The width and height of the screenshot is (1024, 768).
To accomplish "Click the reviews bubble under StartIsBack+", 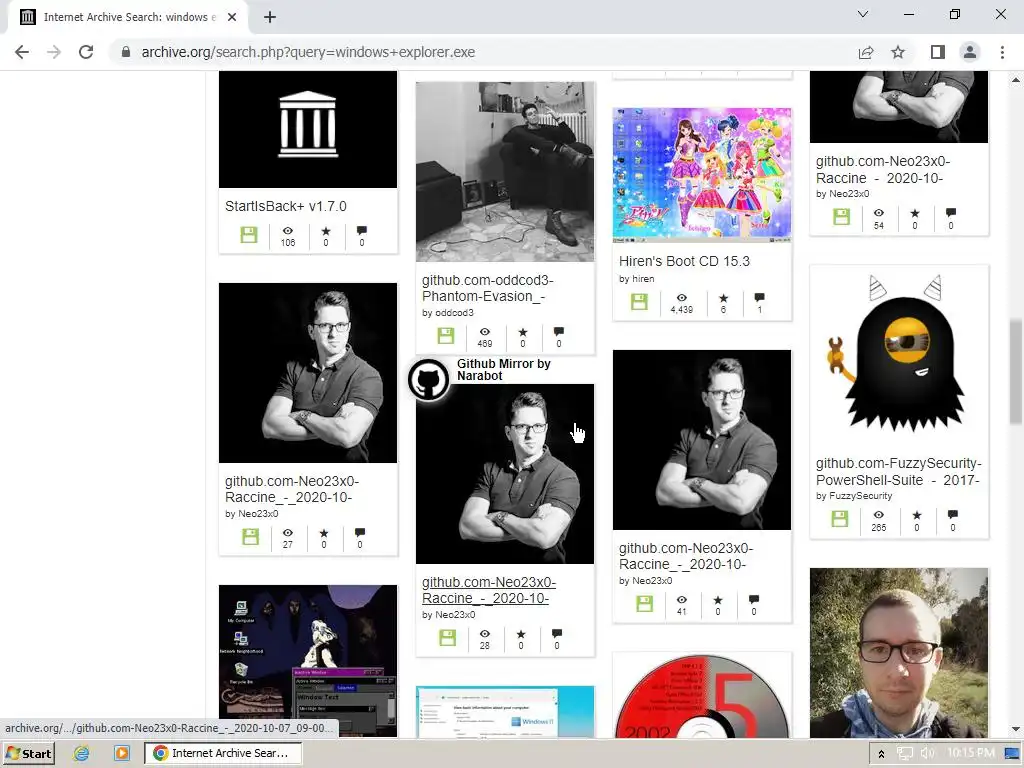I will (x=362, y=231).
